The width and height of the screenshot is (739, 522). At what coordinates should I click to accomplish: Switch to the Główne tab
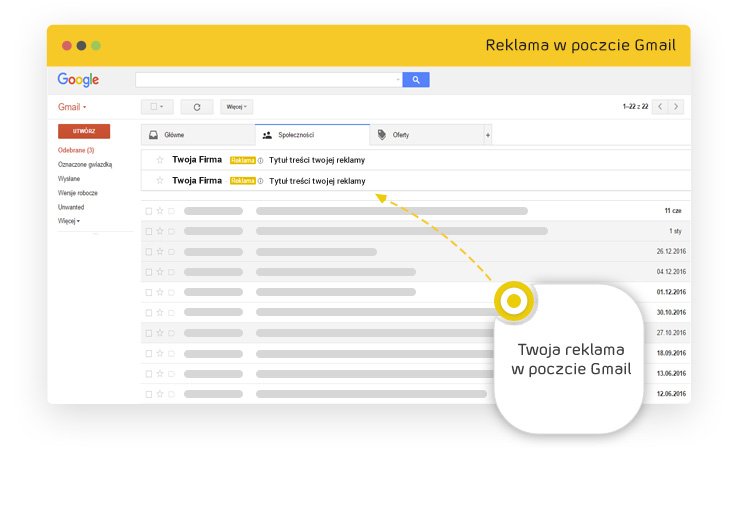pyautogui.click(x=198, y=135)
